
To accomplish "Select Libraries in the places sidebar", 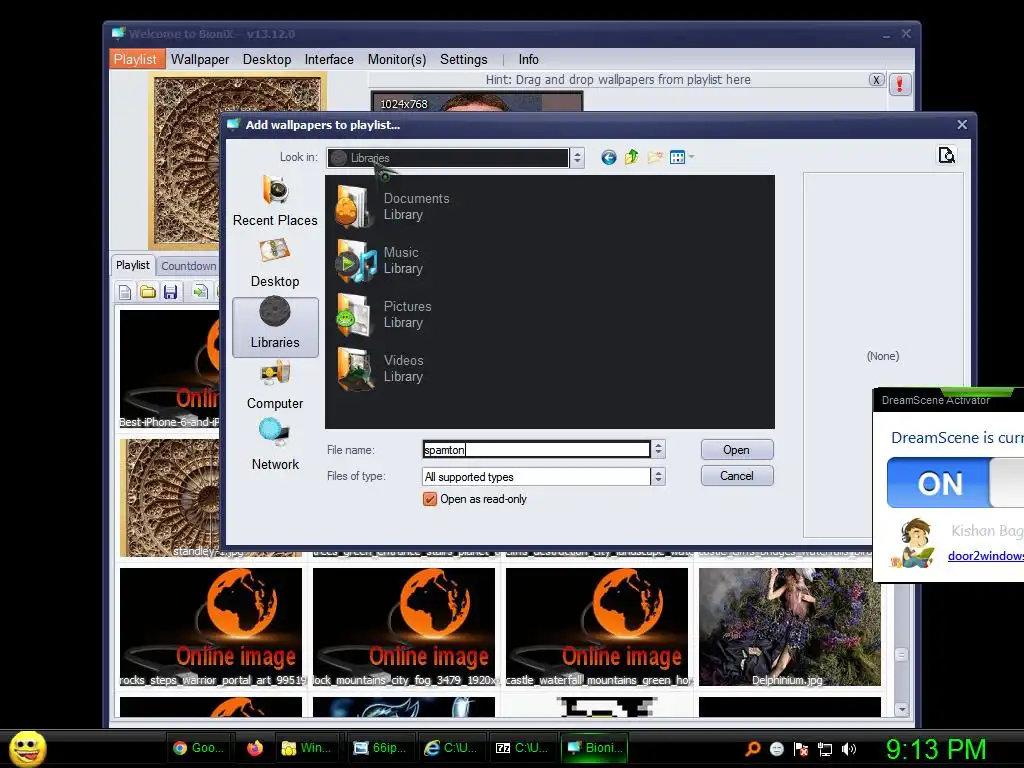I will 275,327.
